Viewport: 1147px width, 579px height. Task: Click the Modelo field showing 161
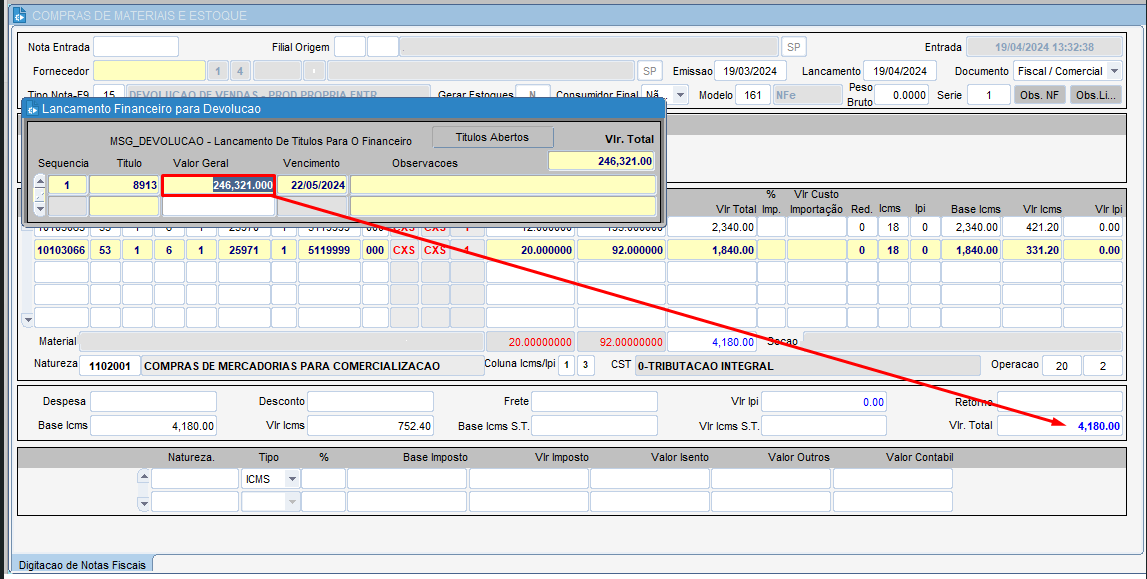click(753, 95)
